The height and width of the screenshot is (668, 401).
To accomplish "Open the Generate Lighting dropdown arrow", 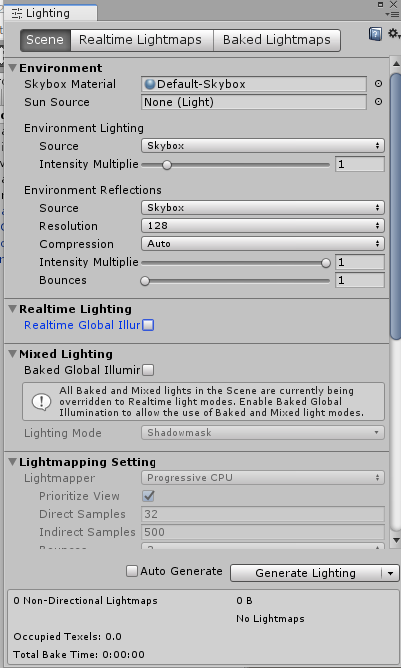I will pyautogui.click(x=390, y=573).
